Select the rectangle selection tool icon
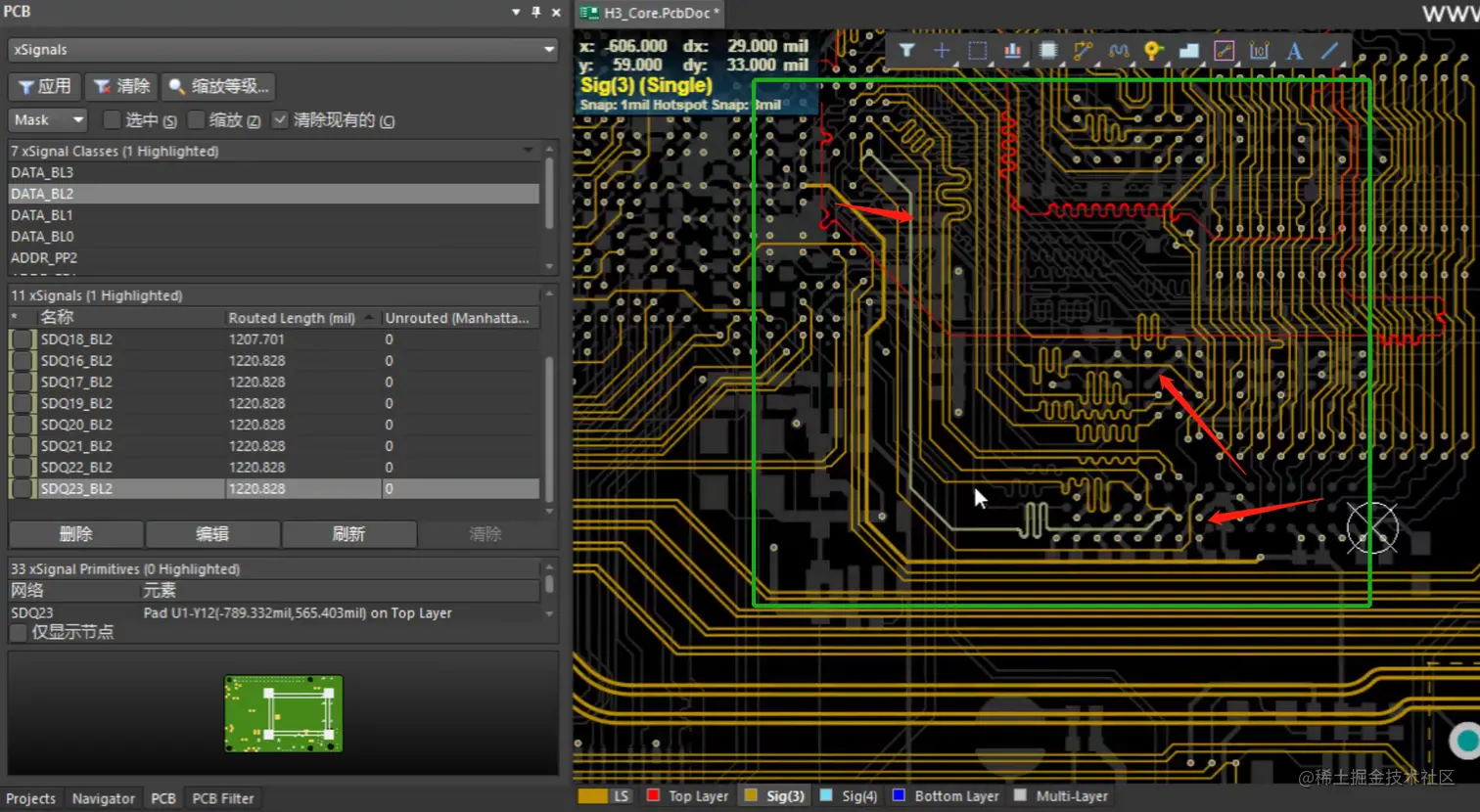Image resolution: width=1480 pixels, height=812 pixels. pos(977,51)
